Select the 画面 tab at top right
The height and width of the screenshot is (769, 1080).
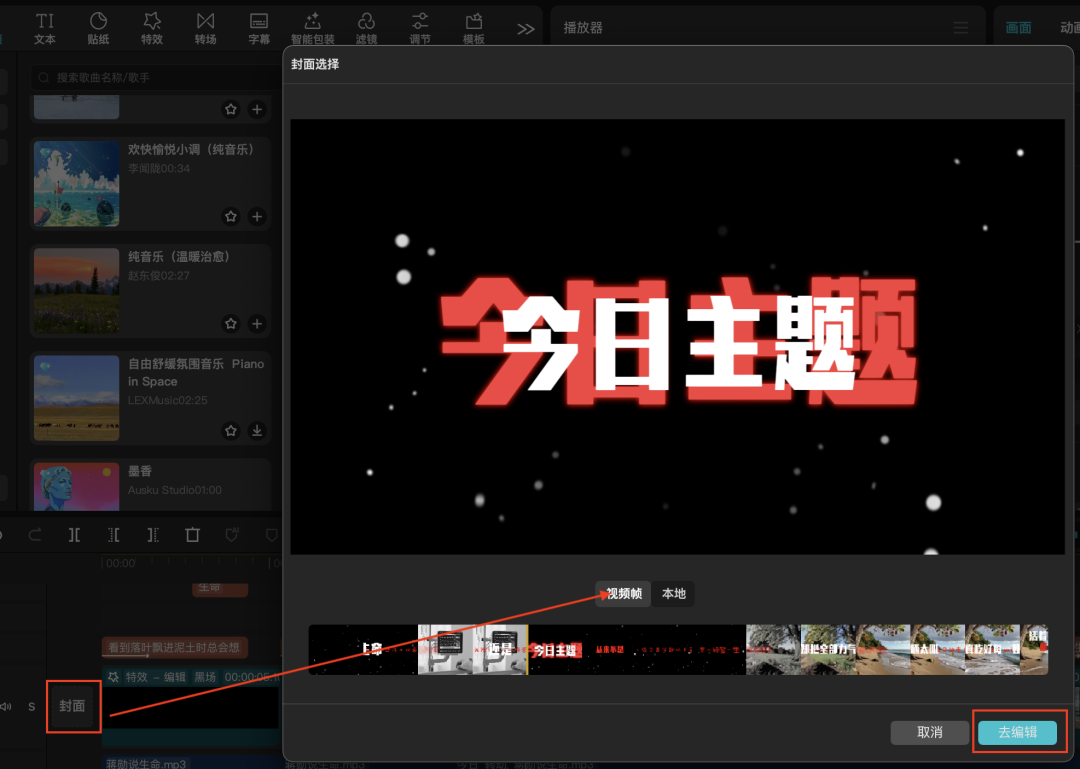(1018, 27)
